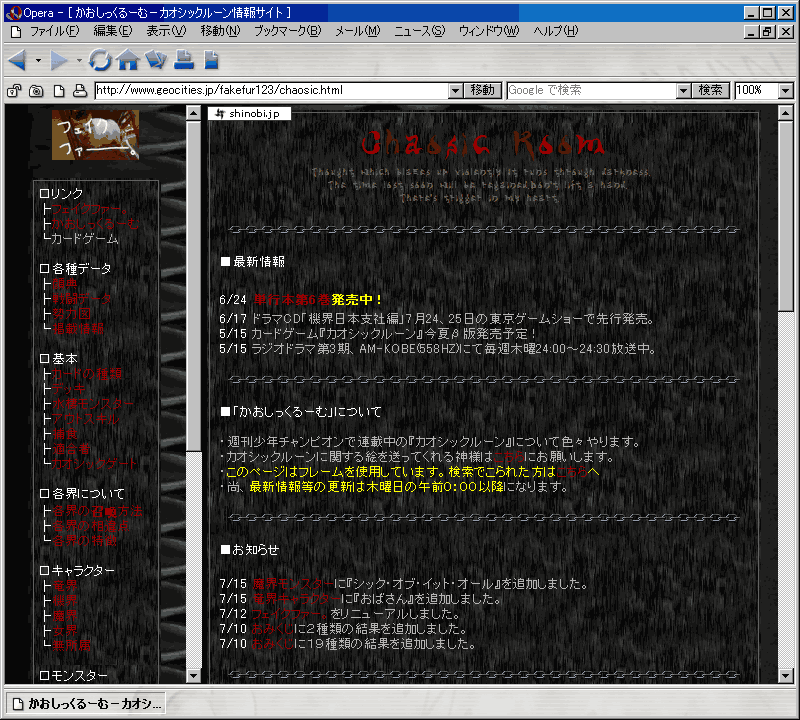The height and width of the screenshot is (720, 800).
Task: Open the 魔界モンスター link in the 7/15 notice
Action: [x=293, y=584]
